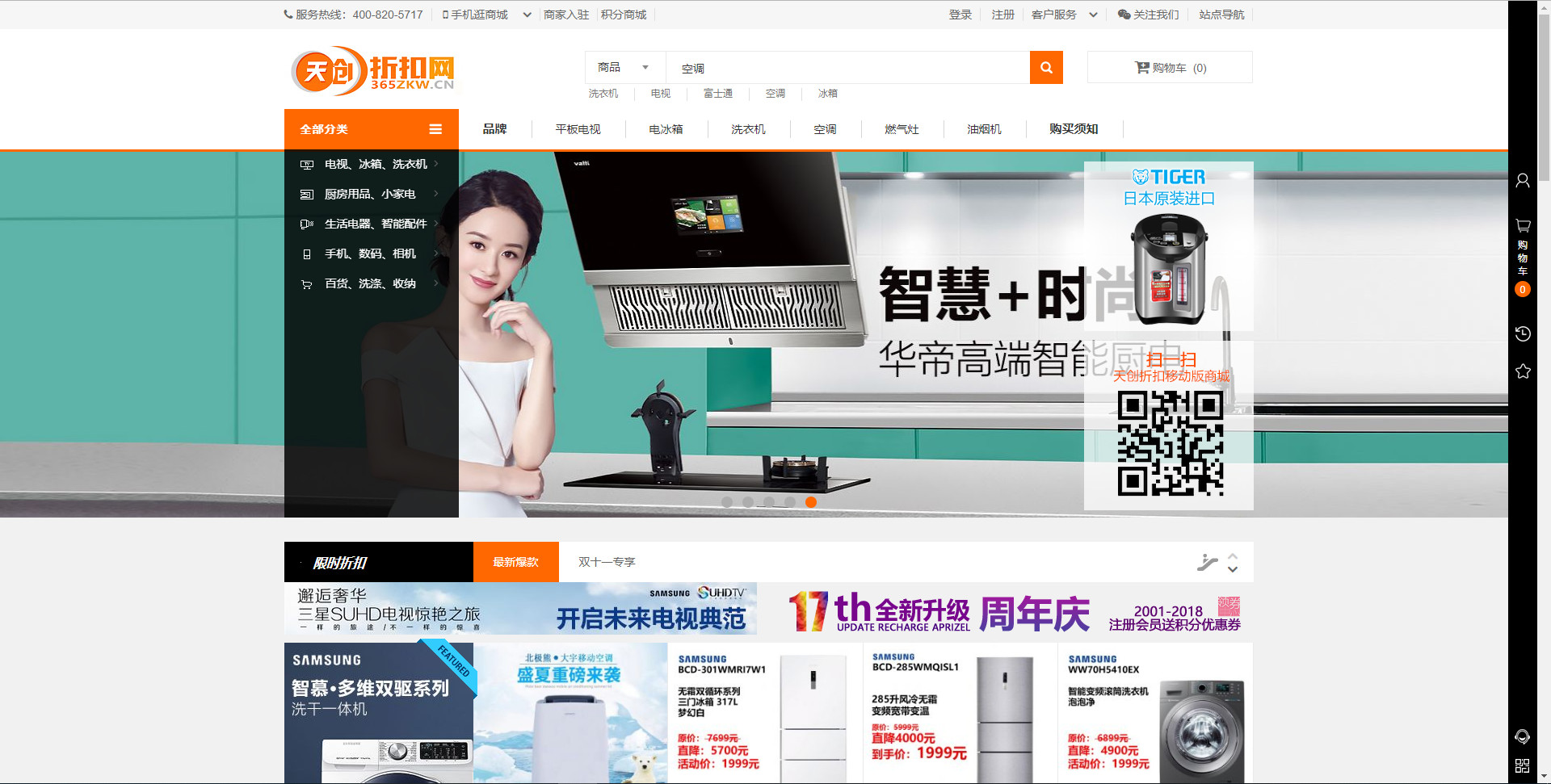
Task: Select second banner carousel dot
Action: coord(748,502)
